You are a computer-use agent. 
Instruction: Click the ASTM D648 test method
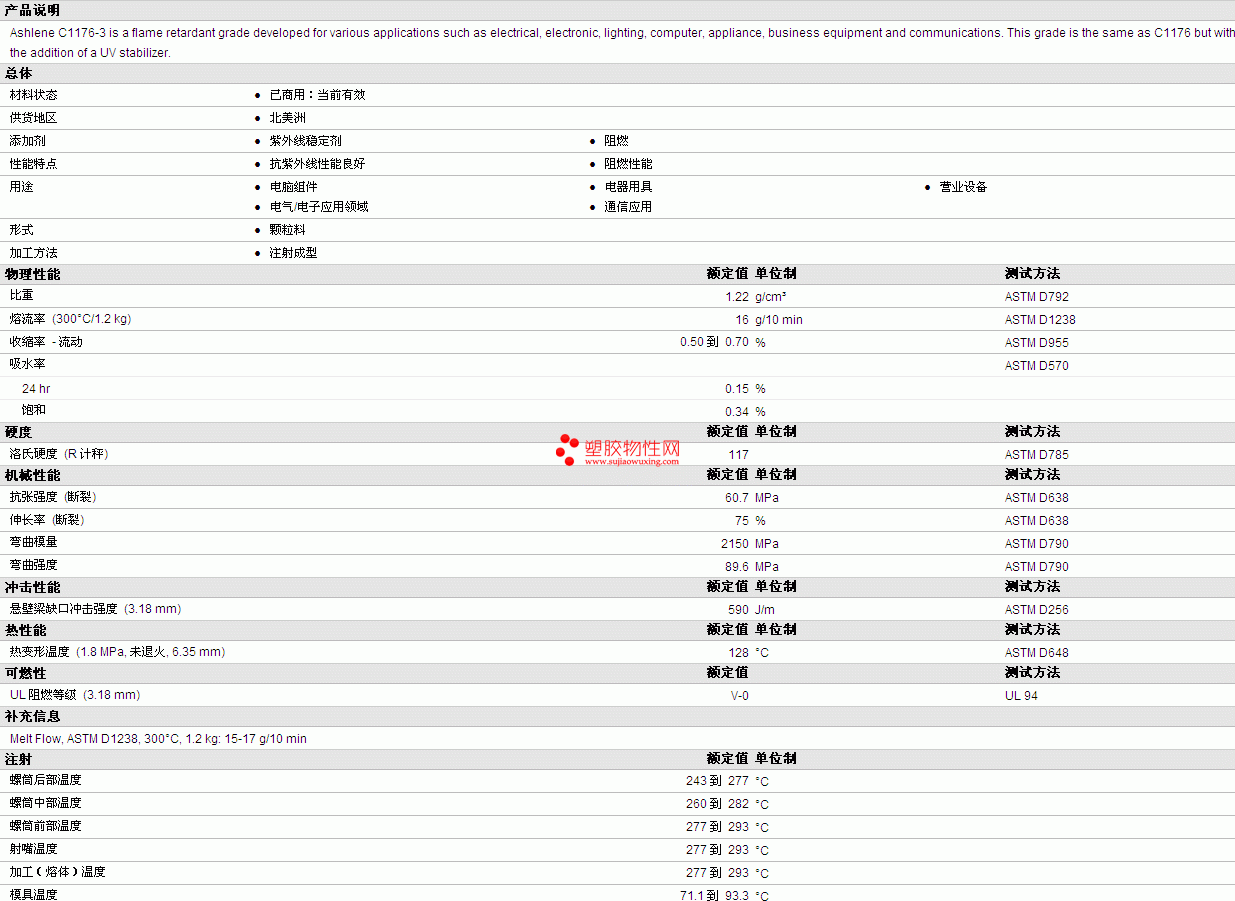click(x=1037, y=653)
